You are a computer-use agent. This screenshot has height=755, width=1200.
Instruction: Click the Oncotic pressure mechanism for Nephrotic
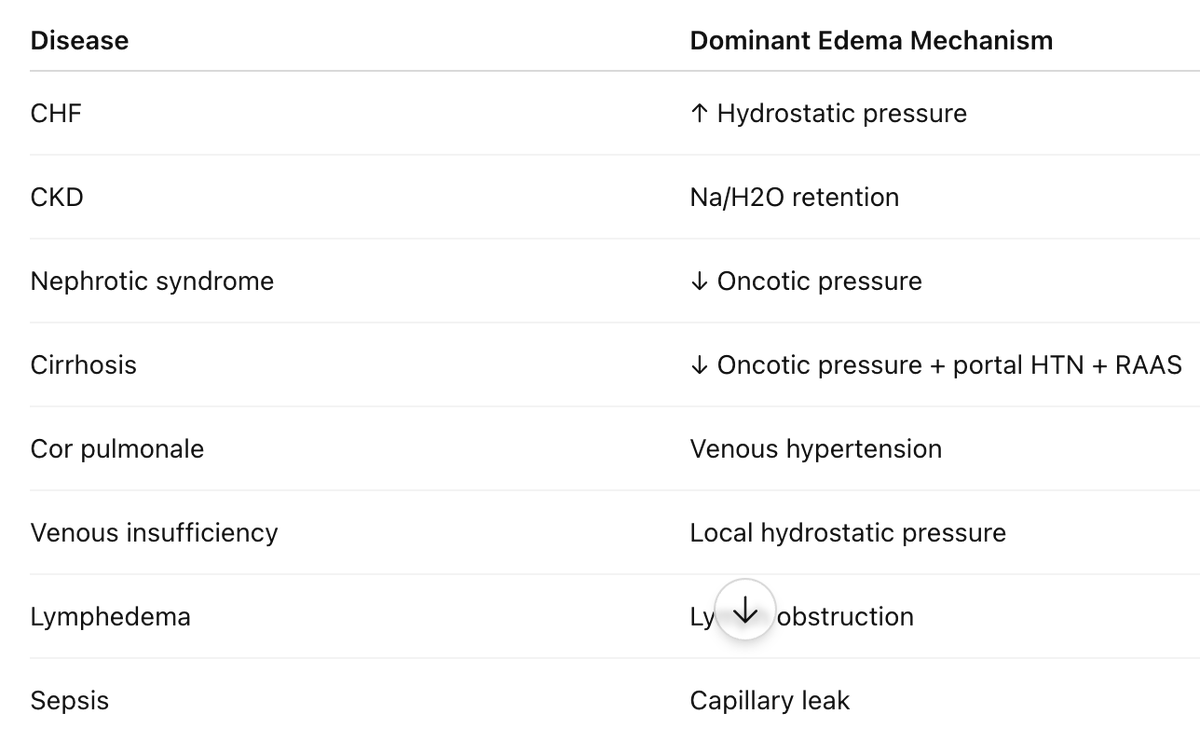(x=819, y=281)
